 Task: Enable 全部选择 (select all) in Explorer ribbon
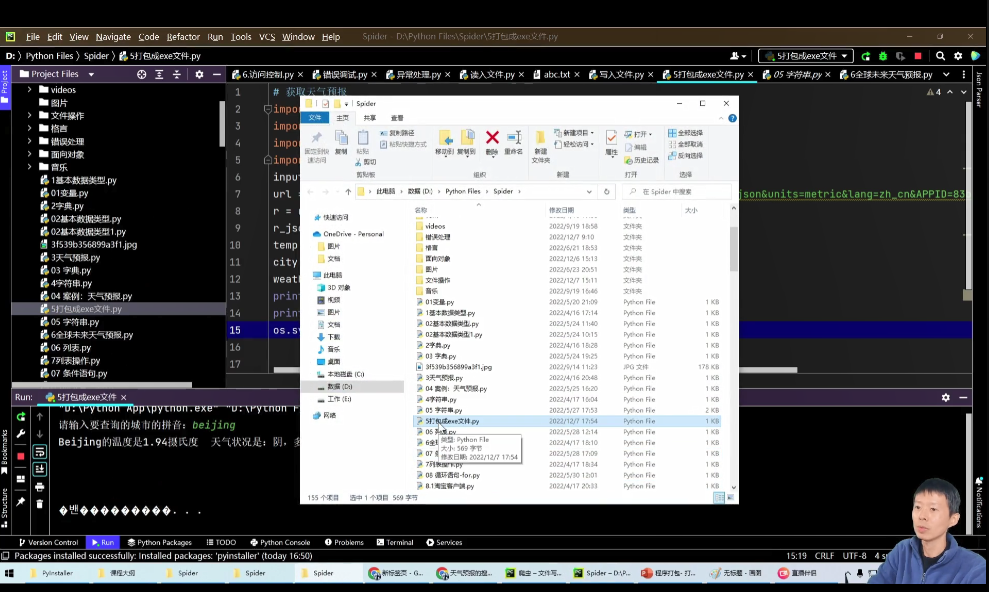685,132
